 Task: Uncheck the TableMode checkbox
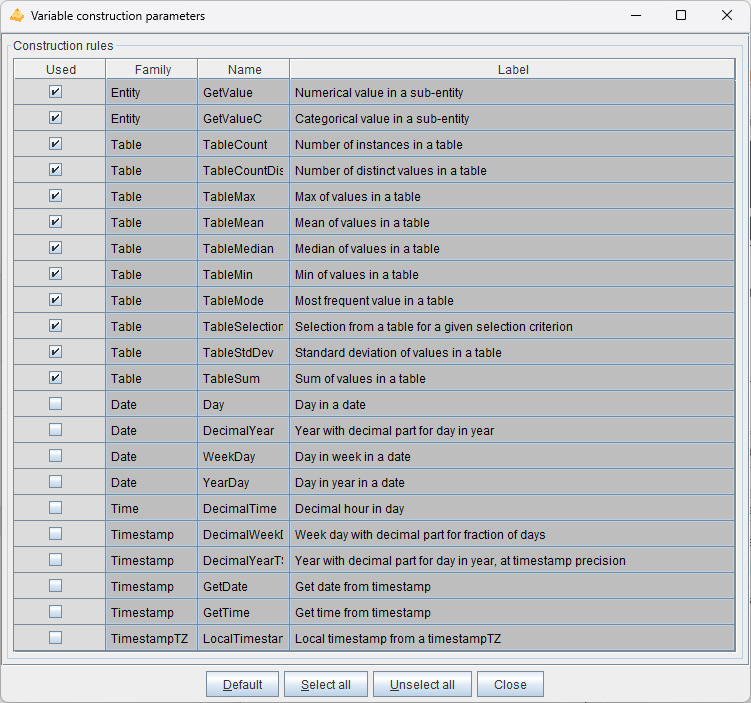click(56, 299)
